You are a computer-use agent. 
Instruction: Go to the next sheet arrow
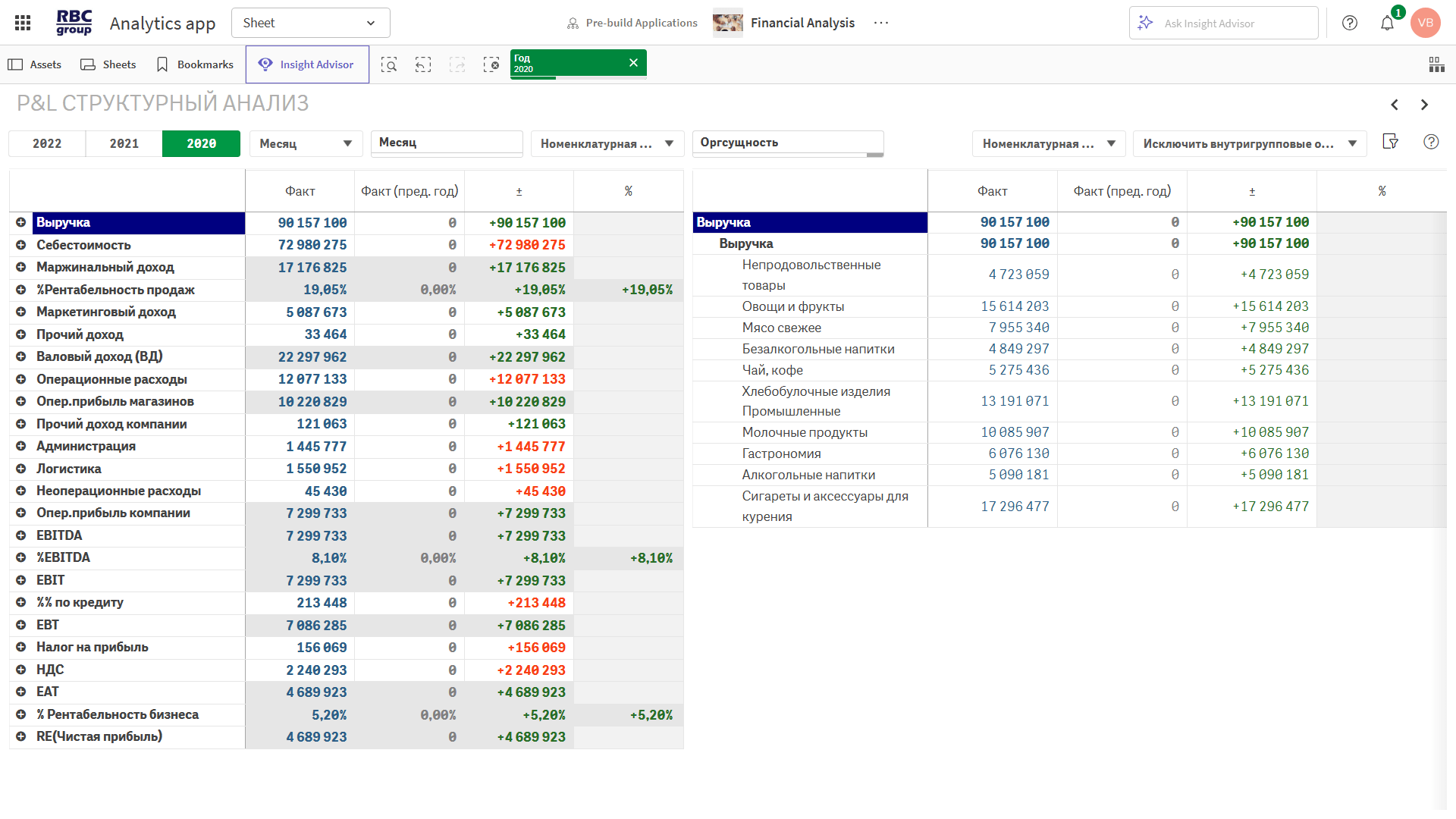1424,105
